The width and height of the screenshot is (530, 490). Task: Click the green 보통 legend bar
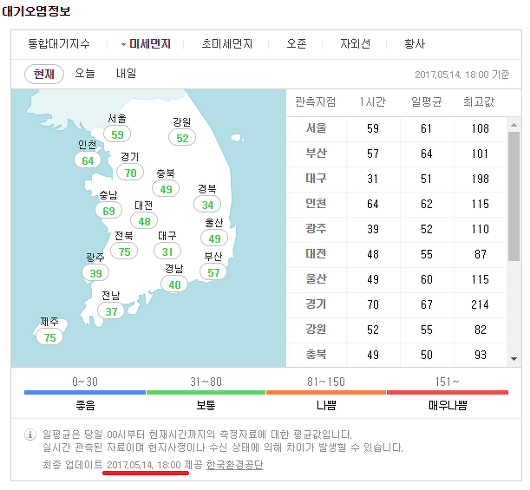(206, 393)
